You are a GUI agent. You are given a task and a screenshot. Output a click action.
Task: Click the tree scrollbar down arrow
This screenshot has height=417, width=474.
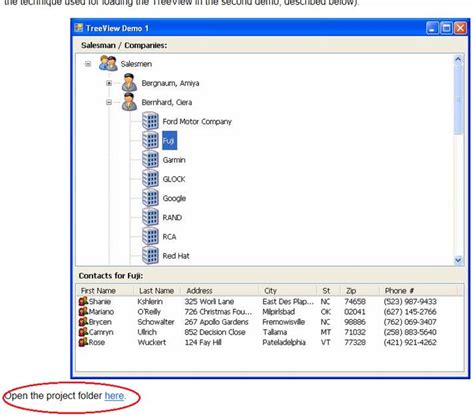[458, 260]
